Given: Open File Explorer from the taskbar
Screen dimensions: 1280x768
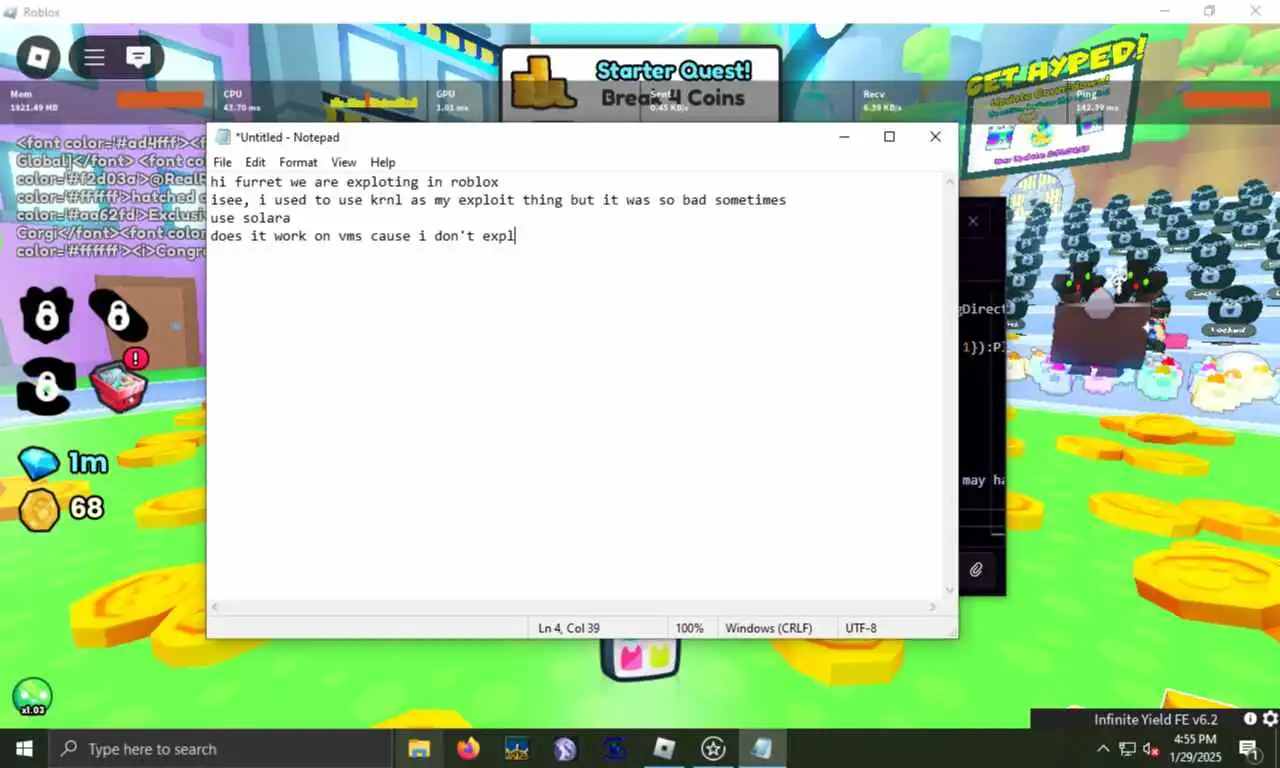Looking at the screenshot, I should tap(419, 748).
